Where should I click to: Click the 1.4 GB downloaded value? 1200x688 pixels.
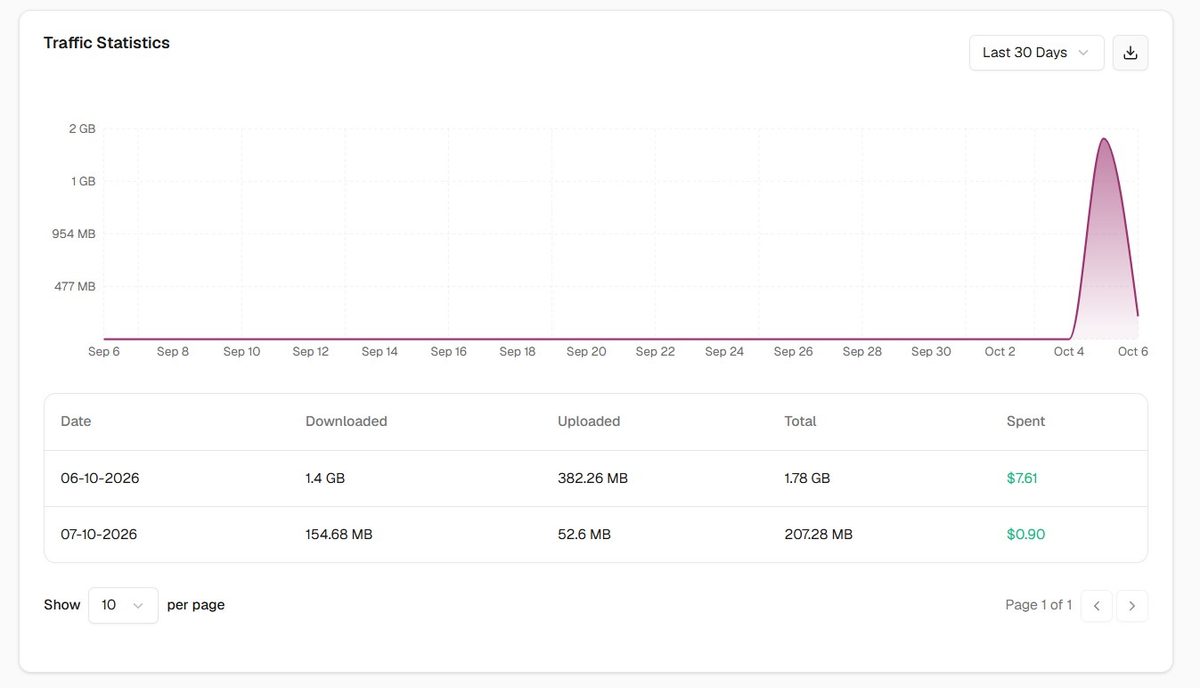click(325, 478)
